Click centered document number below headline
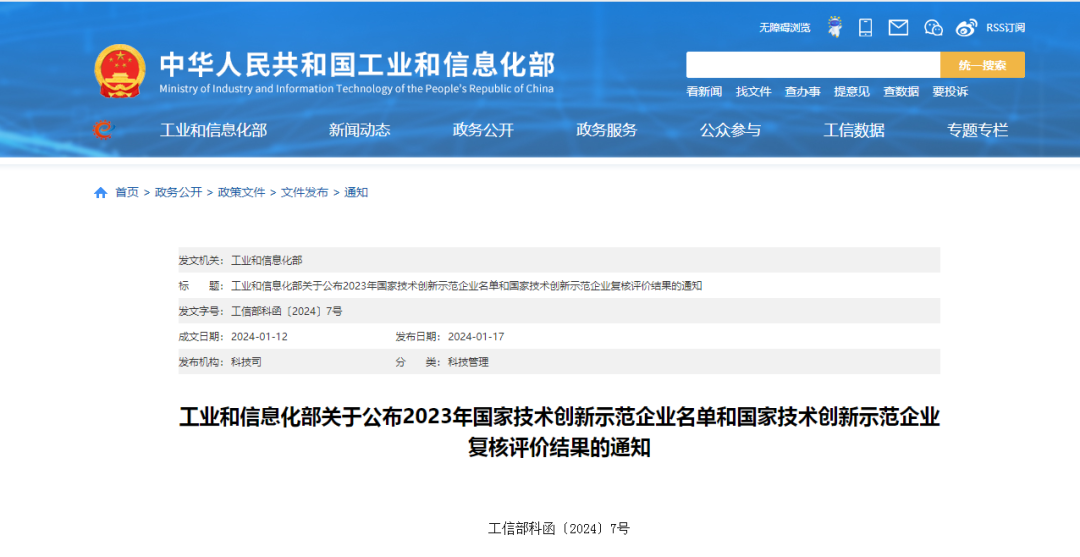 tap(559, 529)
